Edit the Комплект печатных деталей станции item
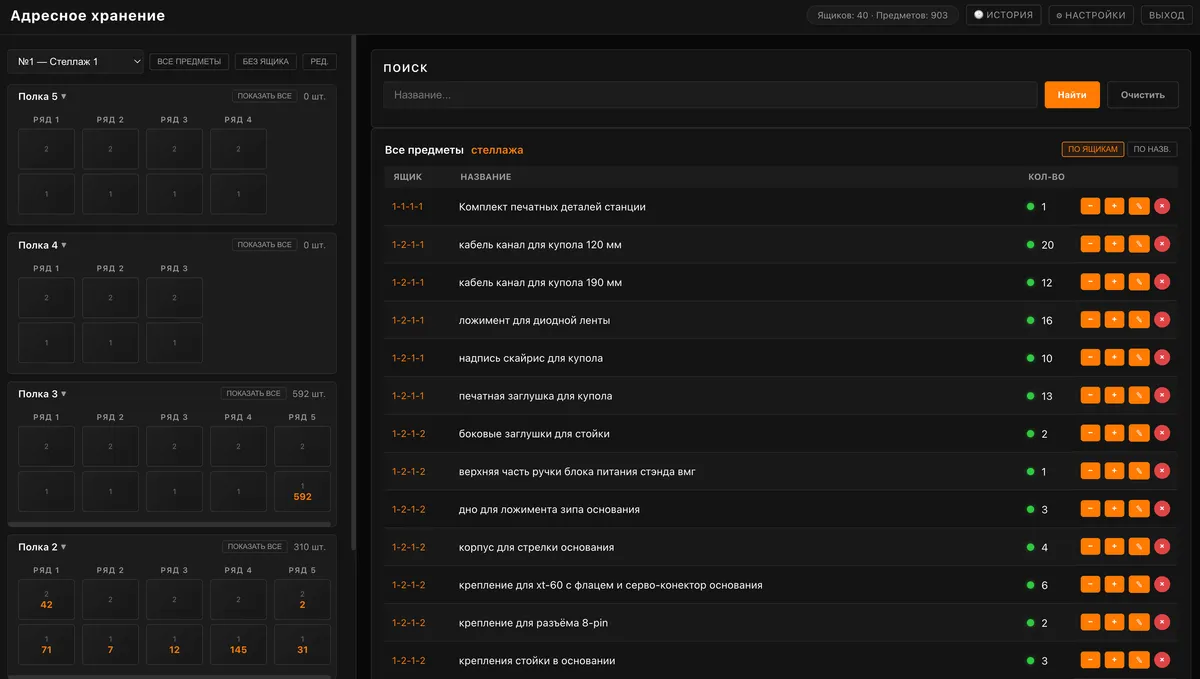 1139,206
